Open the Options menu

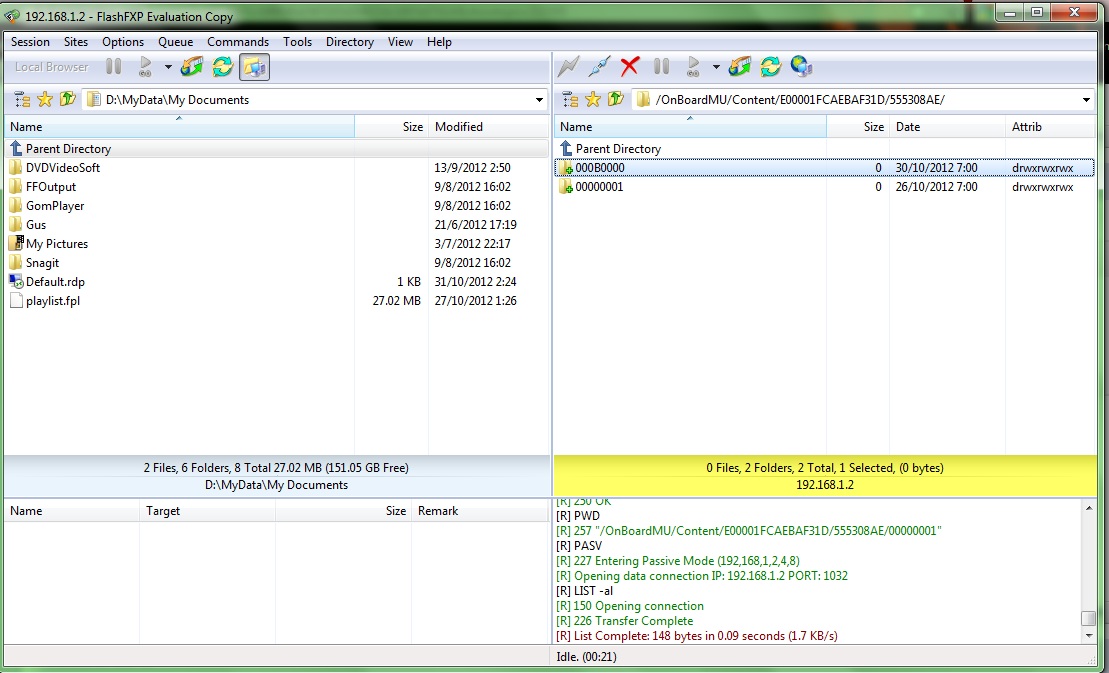point(123,42)
